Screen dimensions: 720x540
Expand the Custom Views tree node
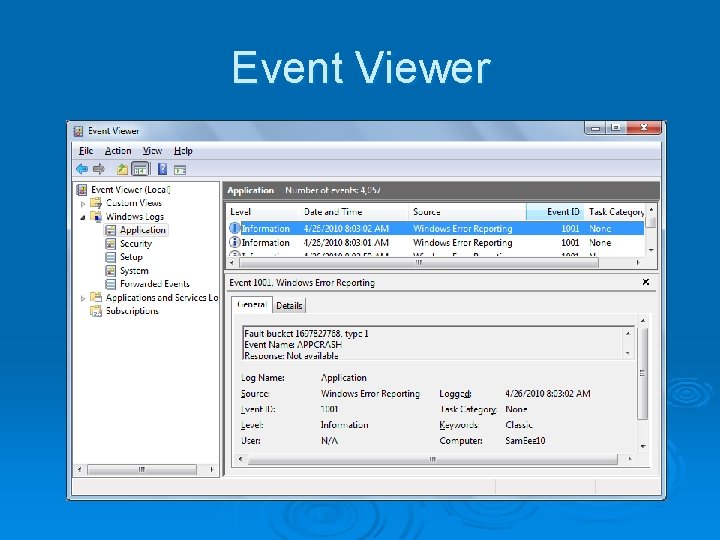pos(83,203)
